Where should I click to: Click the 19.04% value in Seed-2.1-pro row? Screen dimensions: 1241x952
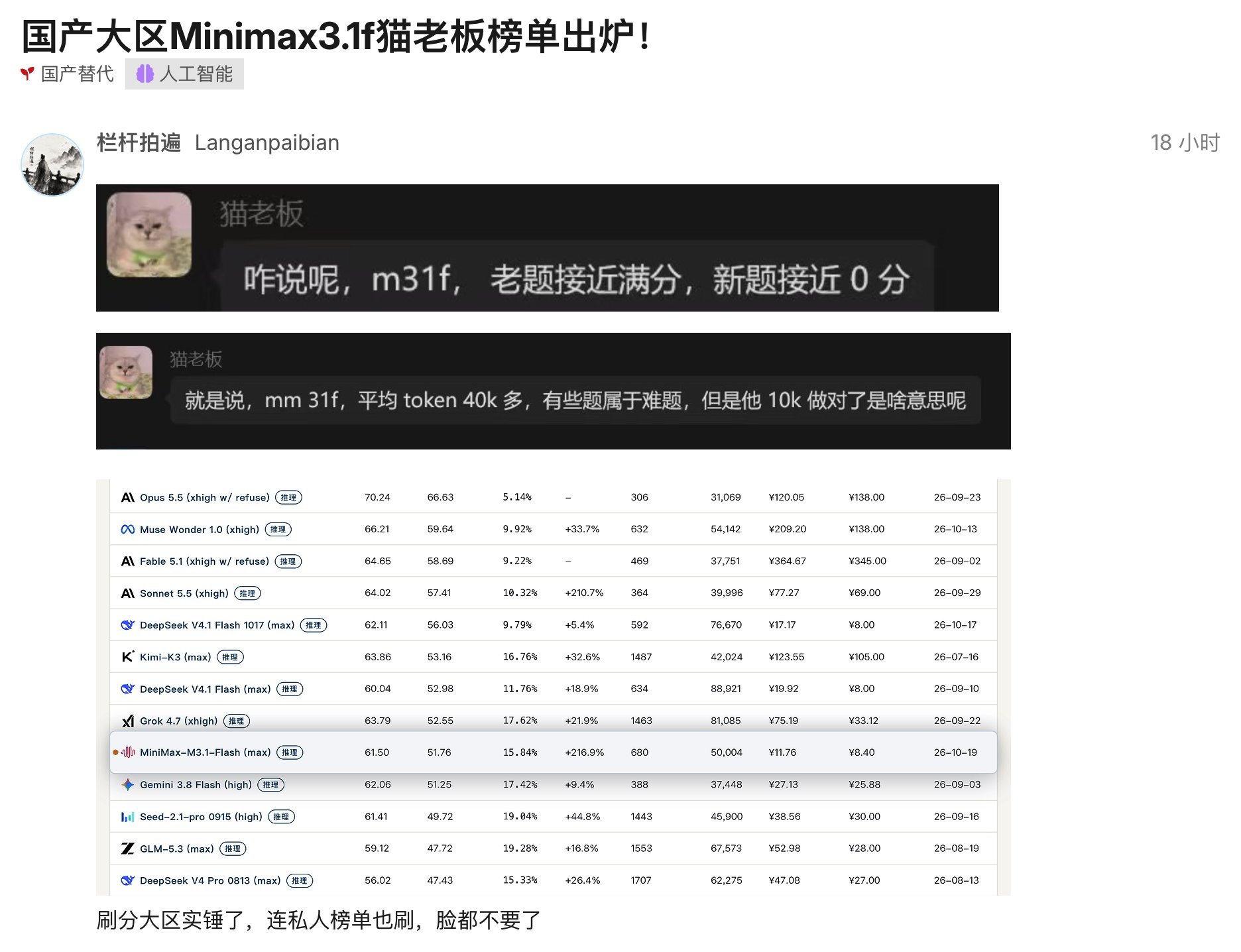[520, 817]
